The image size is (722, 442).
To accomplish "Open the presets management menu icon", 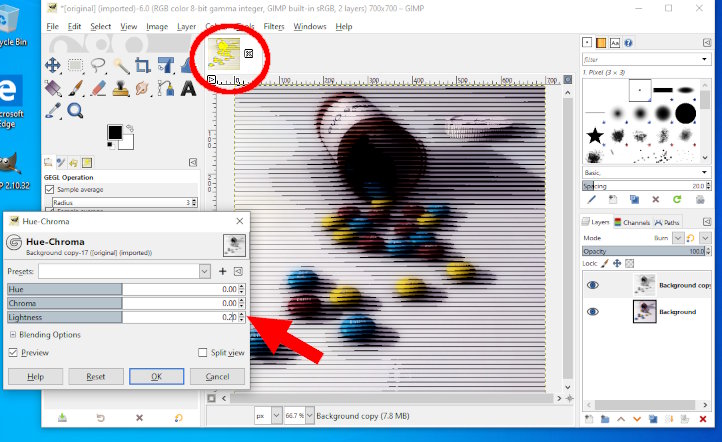I will click(238, 271).
